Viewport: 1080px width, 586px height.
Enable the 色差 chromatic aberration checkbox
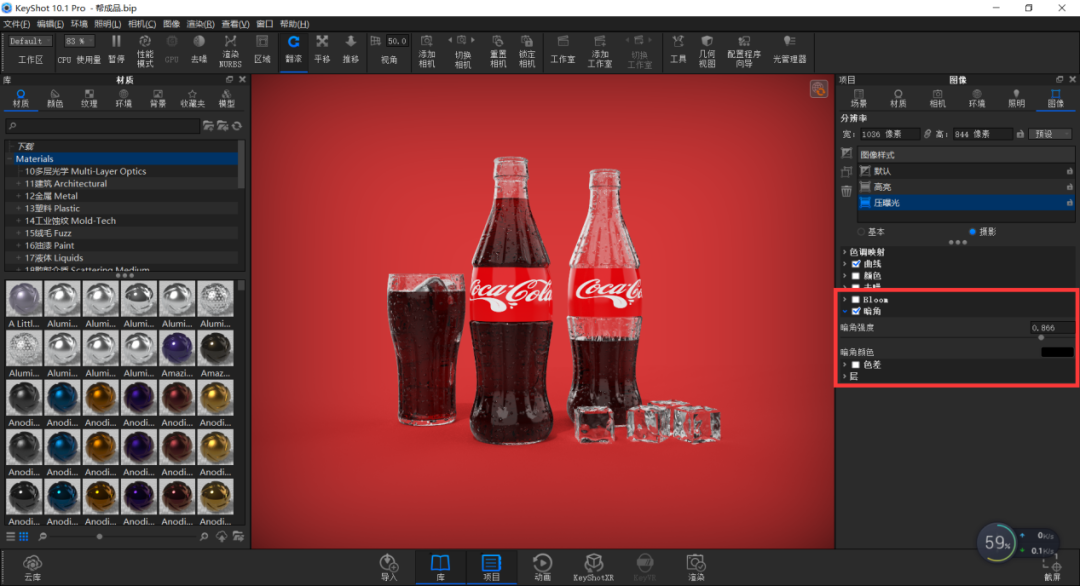tap(855, 364)
